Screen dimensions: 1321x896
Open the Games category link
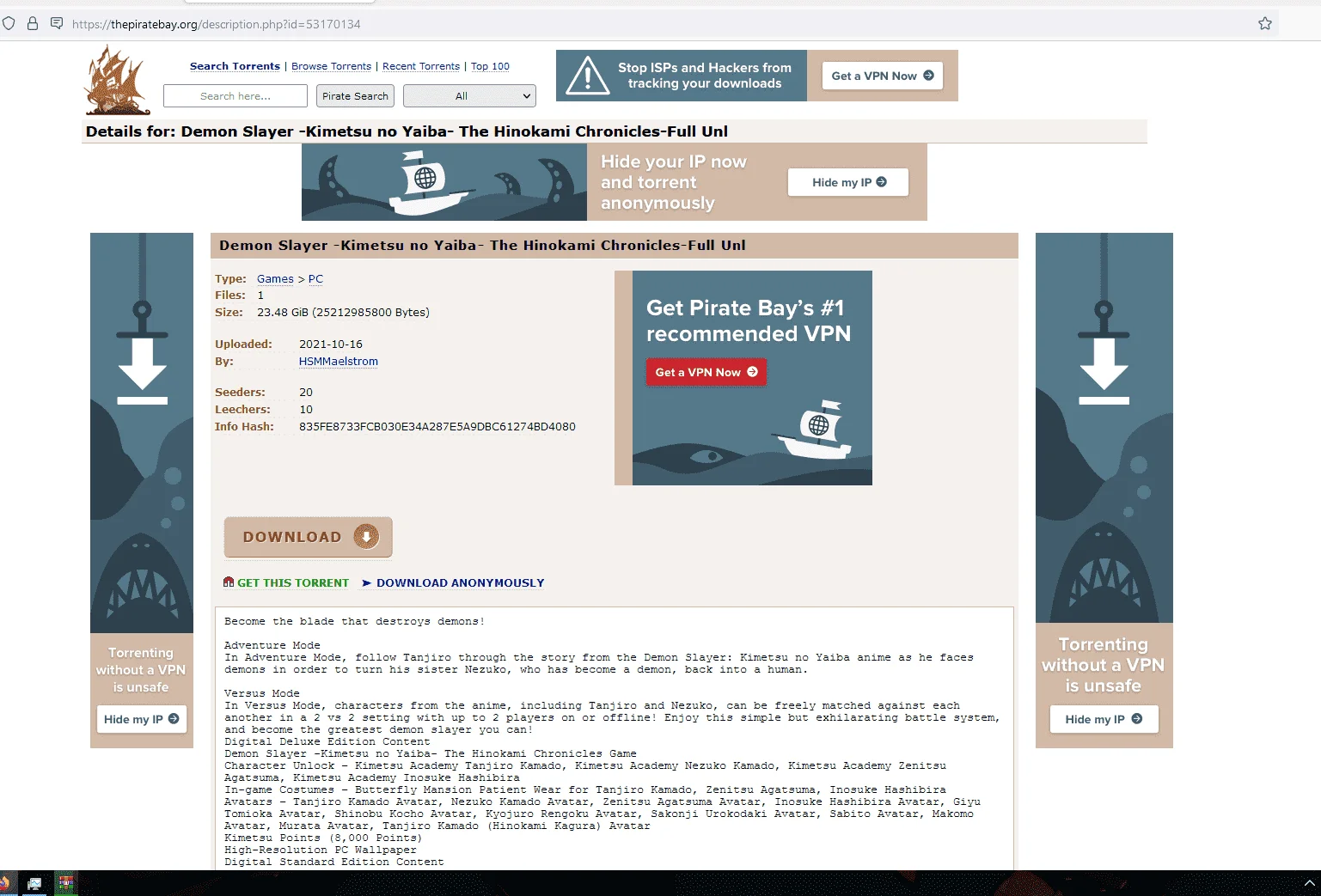point(275,279)
